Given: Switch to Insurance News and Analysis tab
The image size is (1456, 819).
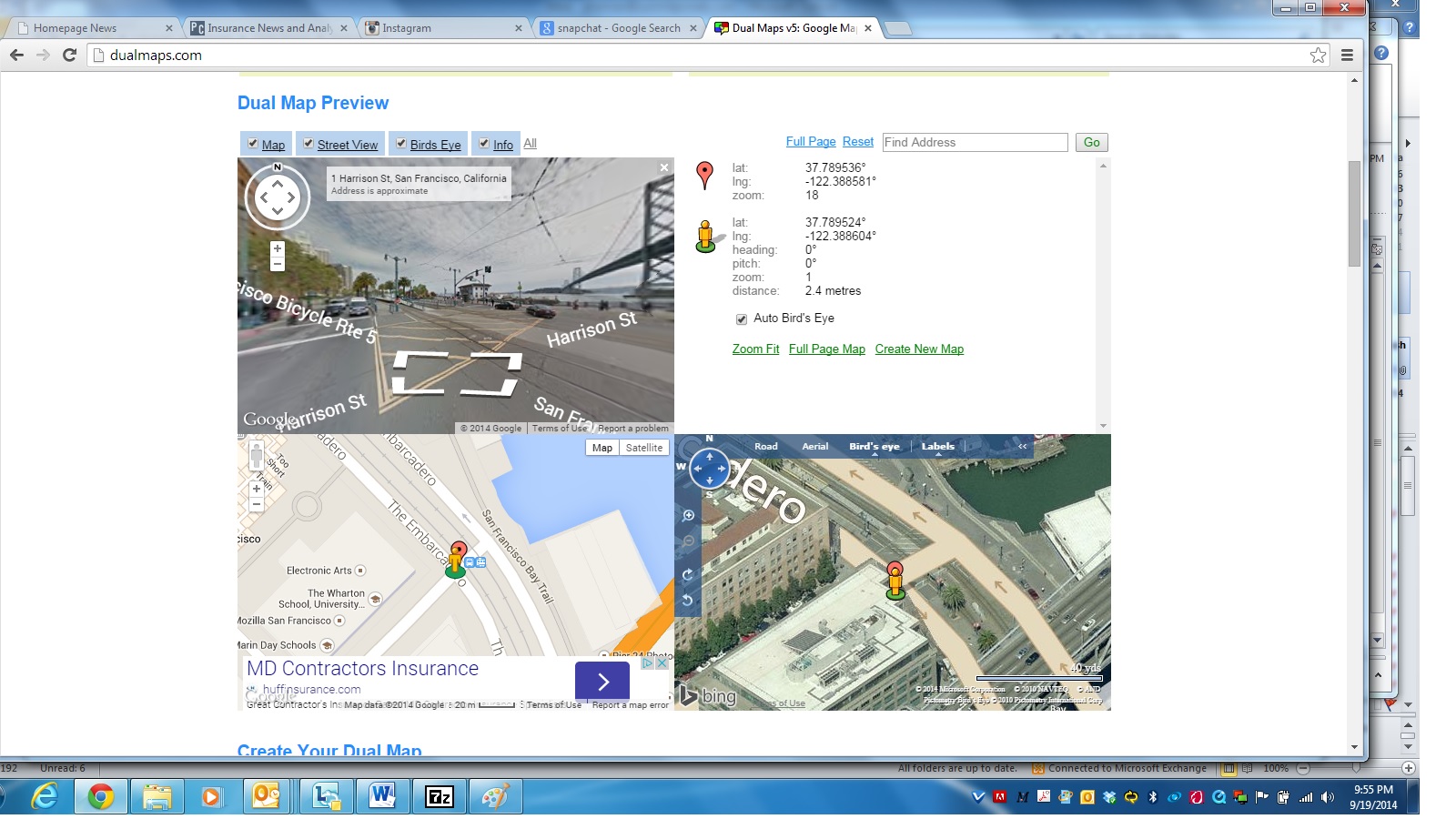Looking at the screenshot, I should pos(268,28).
